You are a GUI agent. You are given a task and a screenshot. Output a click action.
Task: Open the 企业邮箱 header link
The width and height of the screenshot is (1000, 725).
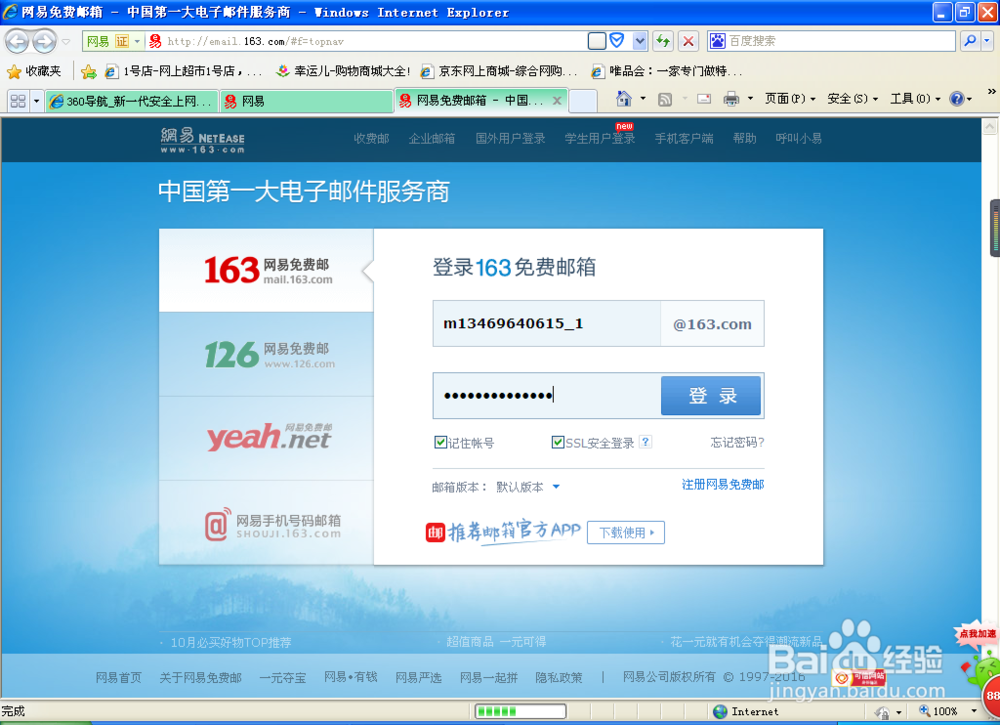(432, 138)
